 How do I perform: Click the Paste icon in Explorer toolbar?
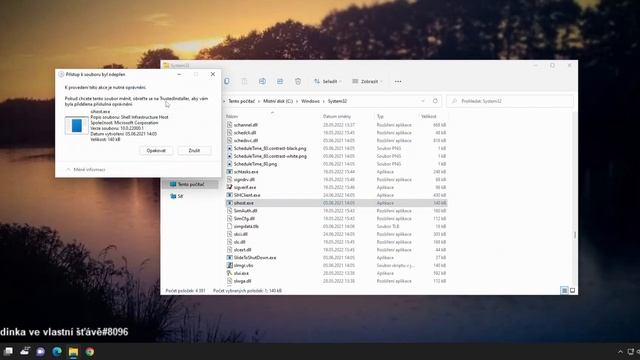click(244, 81)
